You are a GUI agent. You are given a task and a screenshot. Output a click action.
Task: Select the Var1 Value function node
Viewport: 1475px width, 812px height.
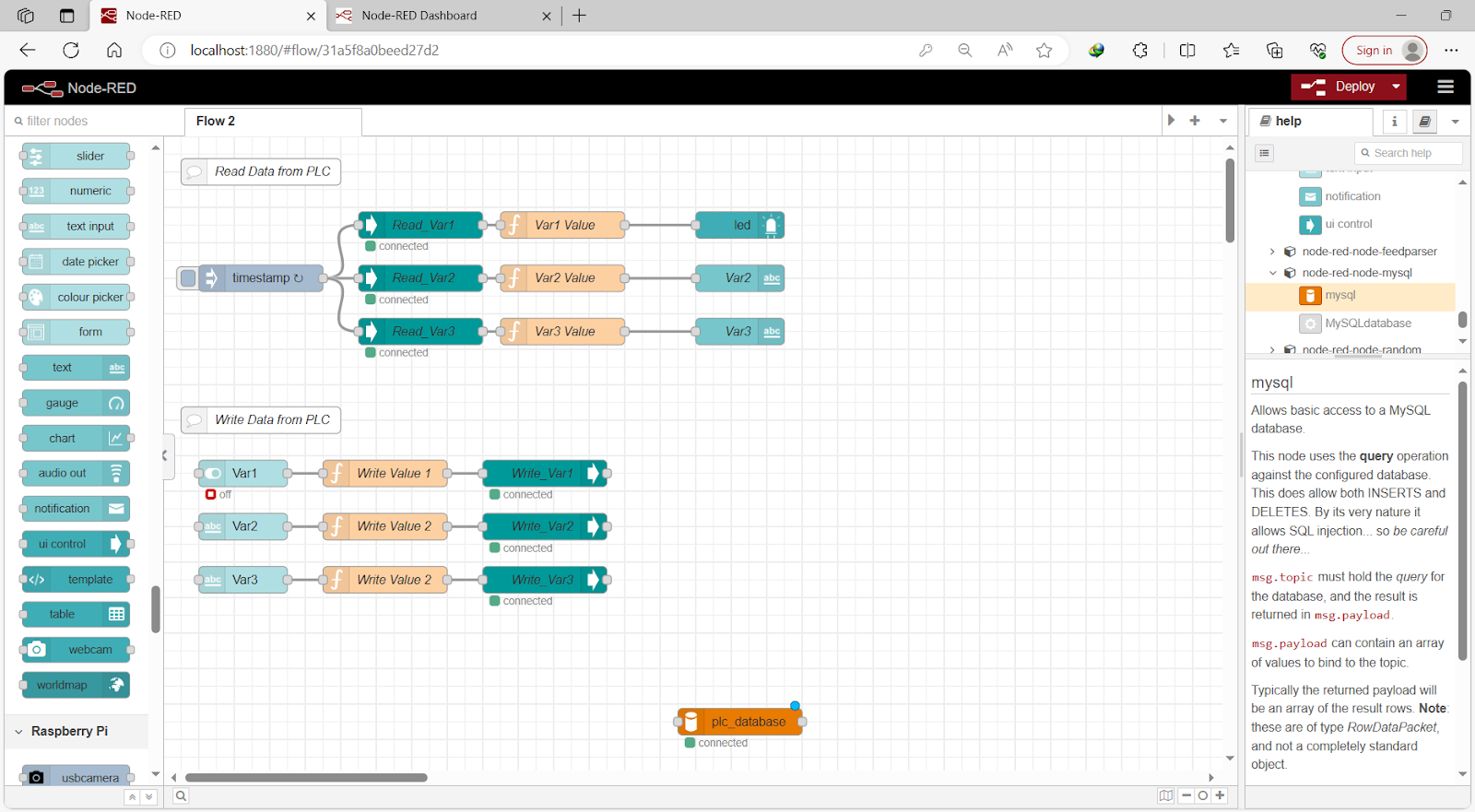click(x=563, y=225)
